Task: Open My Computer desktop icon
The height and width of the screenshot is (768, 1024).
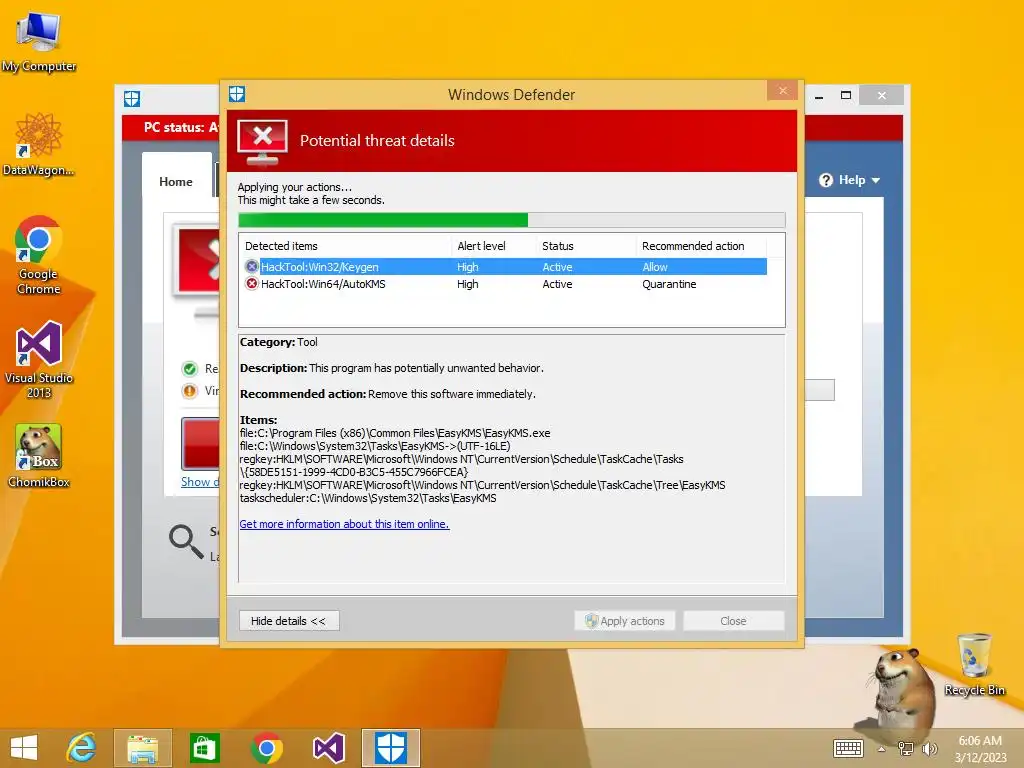Action: (39, 40)
